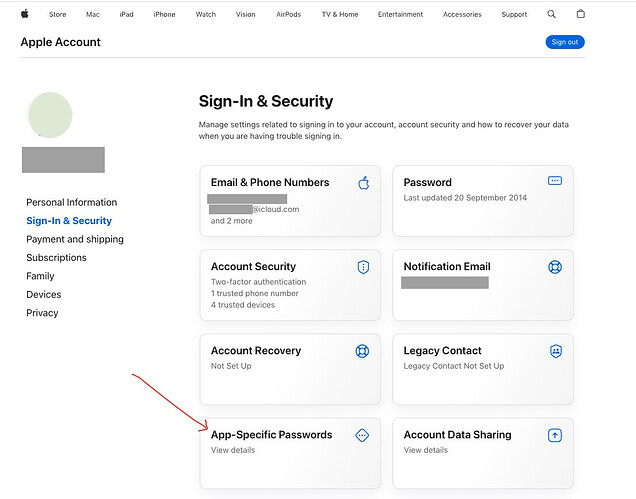Open the Mac menu
636x499 pixels.
[92, 14]
